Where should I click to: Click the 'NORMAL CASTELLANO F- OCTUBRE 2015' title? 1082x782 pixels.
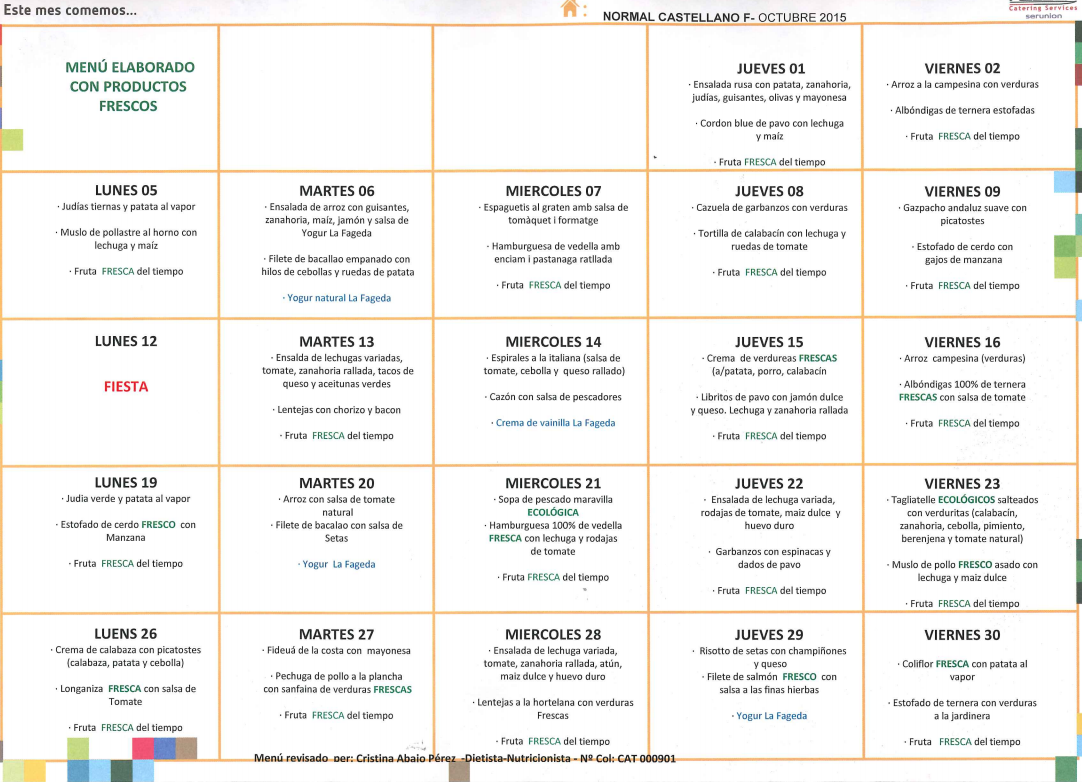724,17
